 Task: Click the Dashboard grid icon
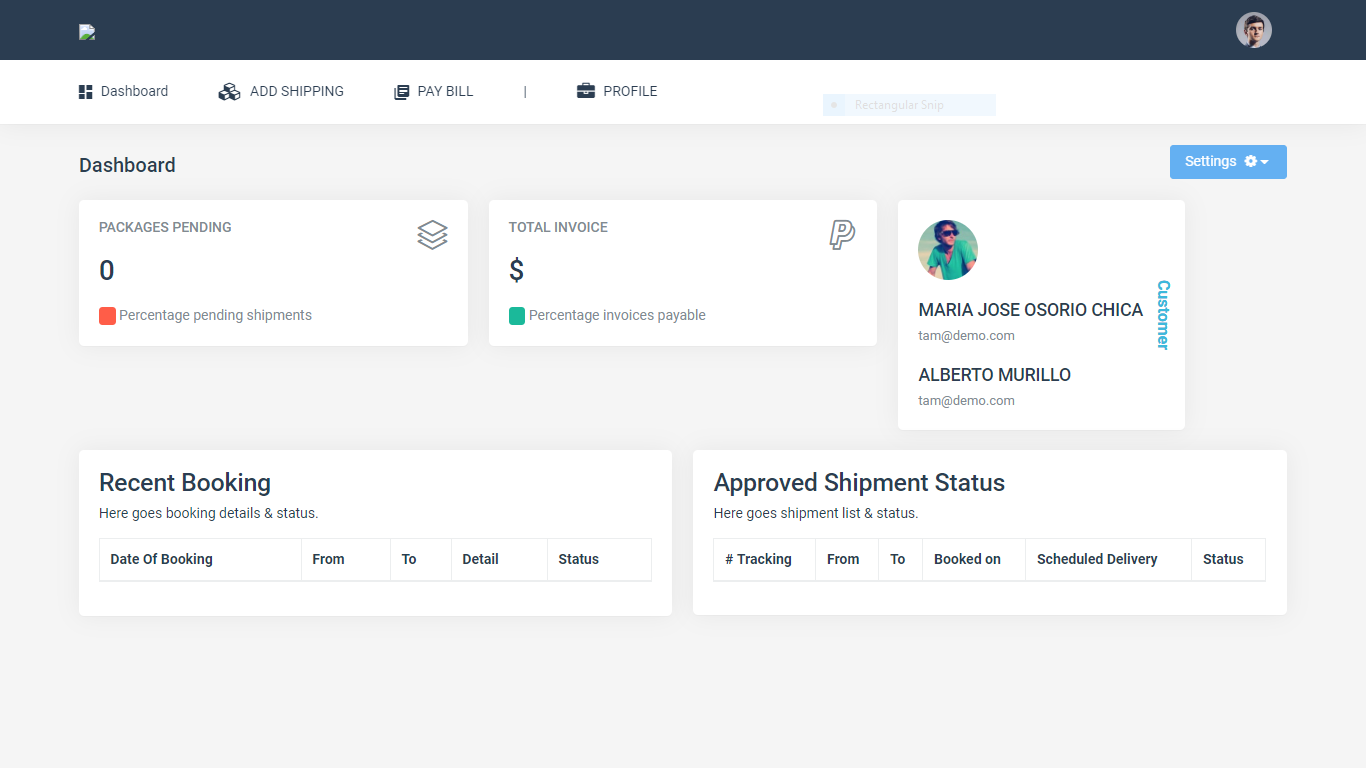click(85, 92)
